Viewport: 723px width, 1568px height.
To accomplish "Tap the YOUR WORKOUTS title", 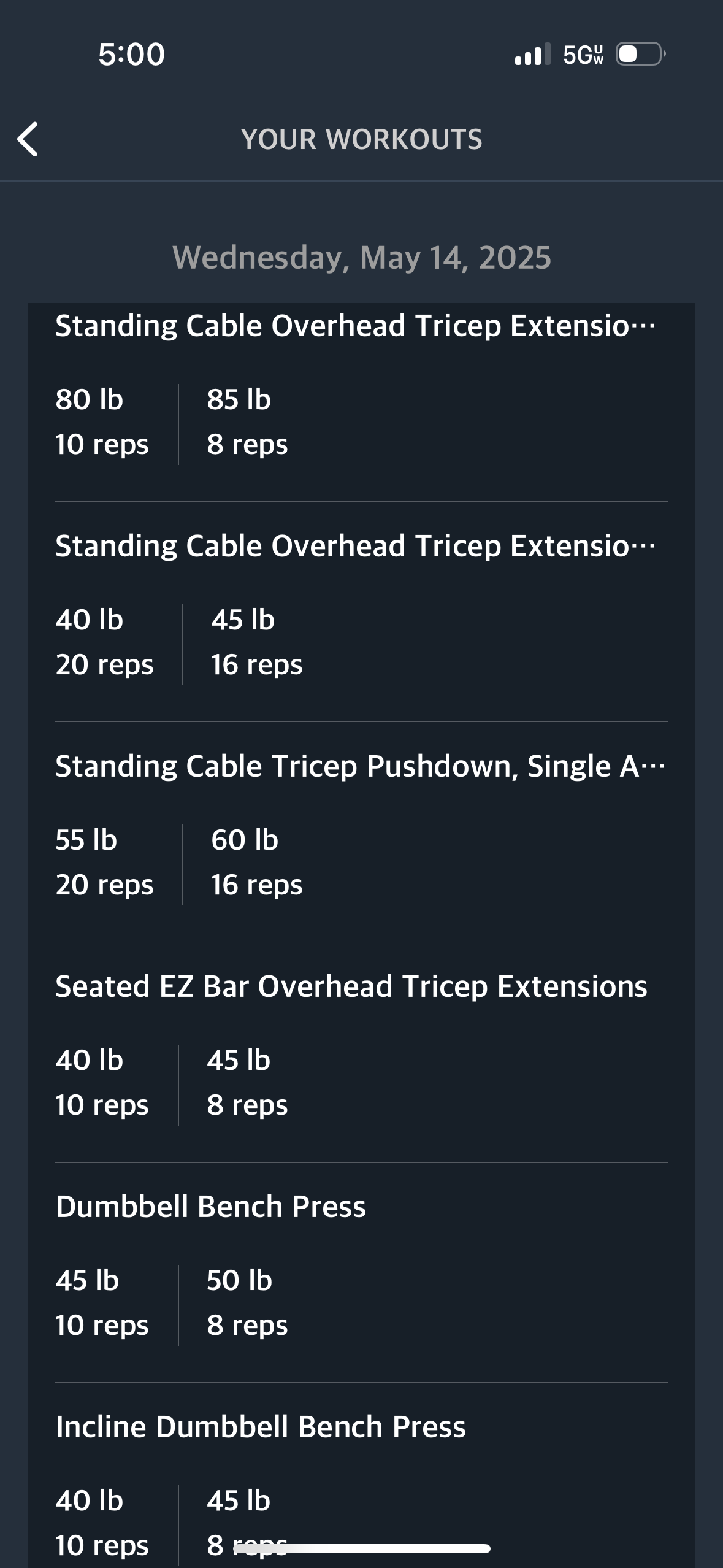I will pos(362,139).
